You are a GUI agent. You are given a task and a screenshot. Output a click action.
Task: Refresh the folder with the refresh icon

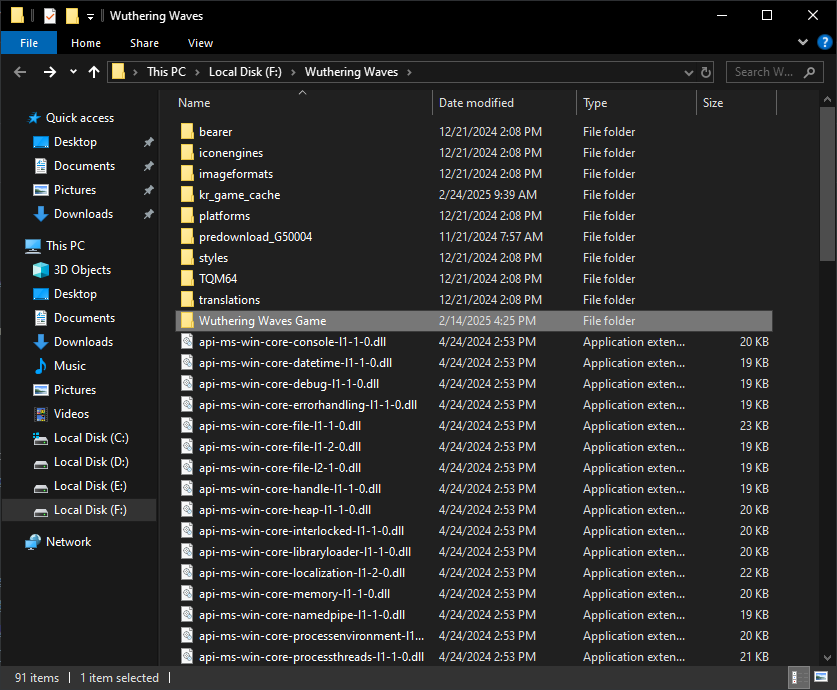[706, 72]
